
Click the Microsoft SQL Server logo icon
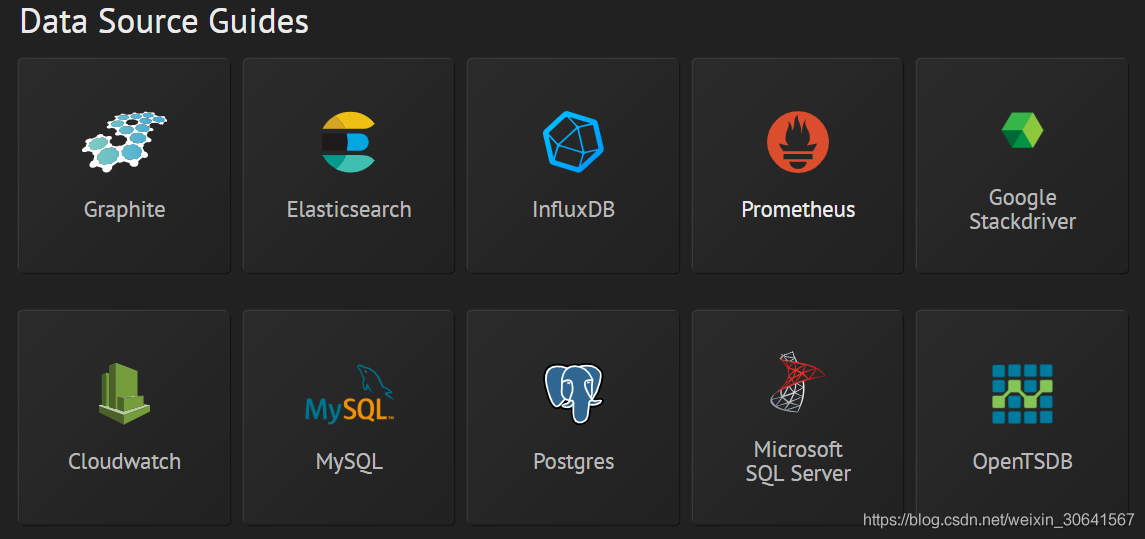[x=796, y=382]
